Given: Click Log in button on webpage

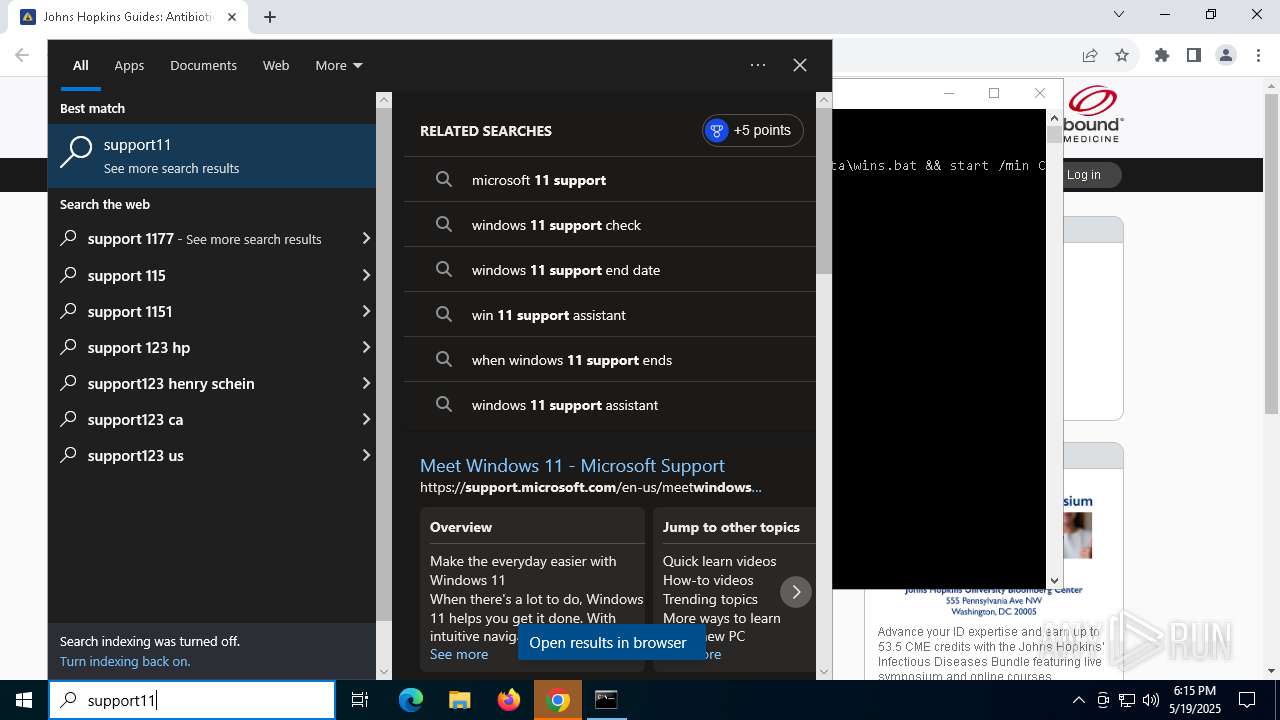Looking at the screenshot, I should coord(1084,175).
